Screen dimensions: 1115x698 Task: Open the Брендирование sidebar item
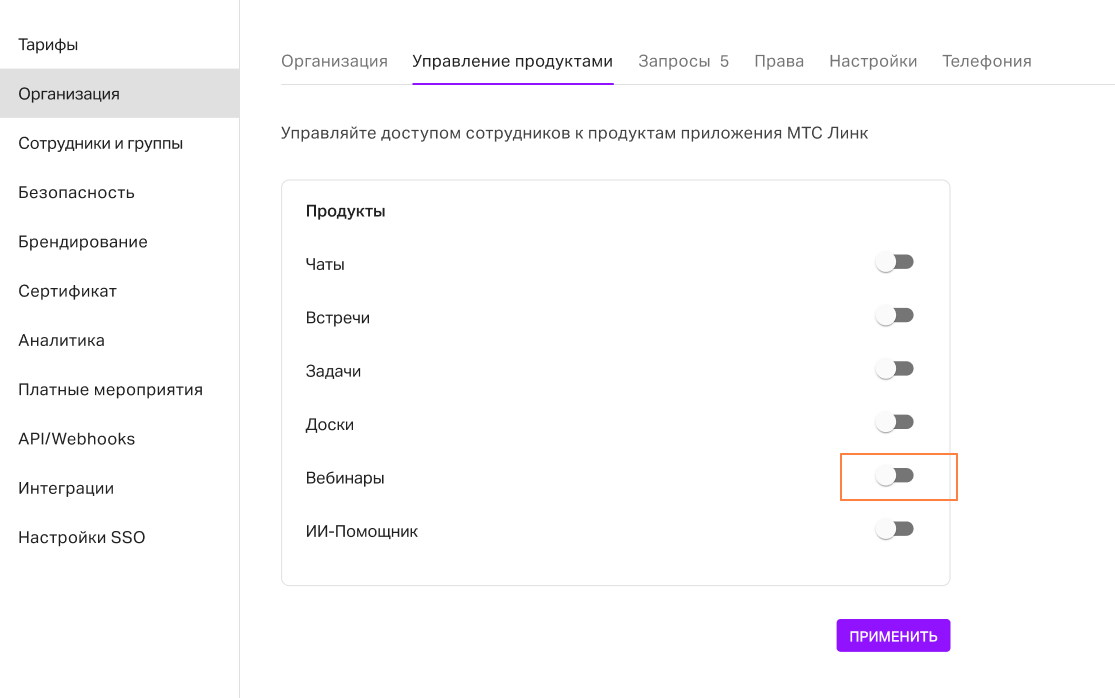tap(83, 242)
